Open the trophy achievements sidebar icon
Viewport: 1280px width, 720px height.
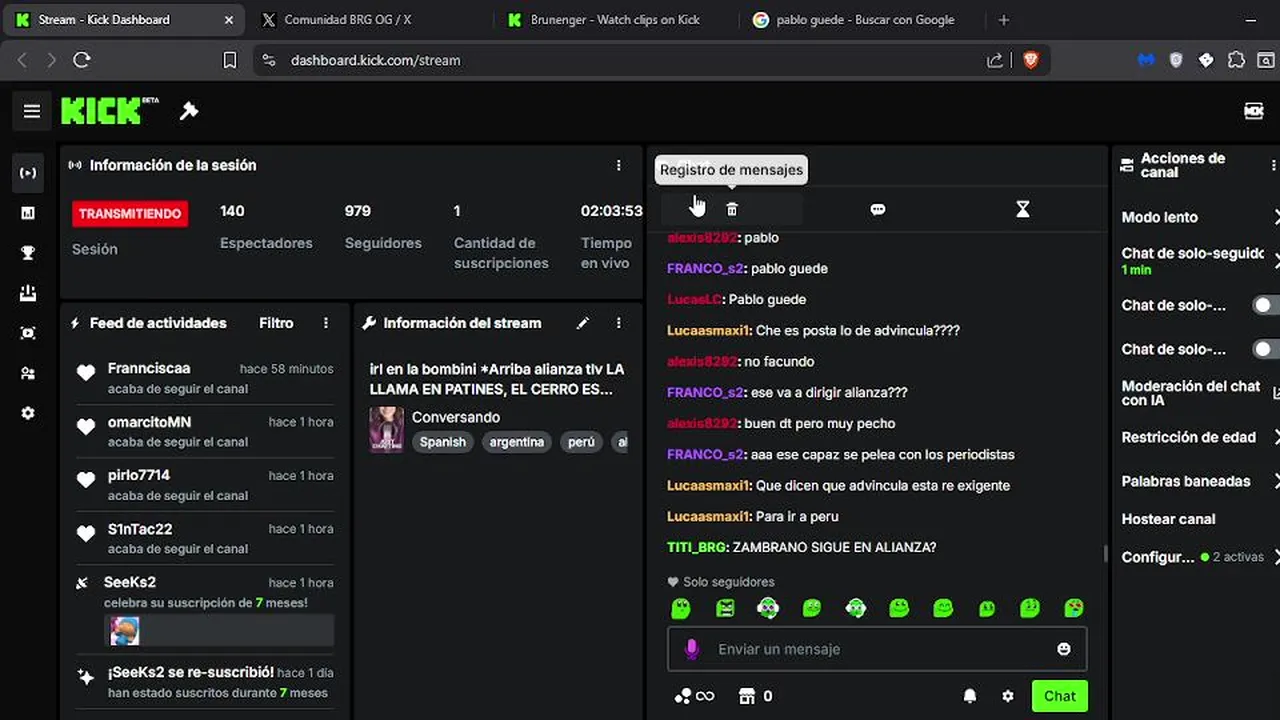pyautogui.click(x=28, y=253)
